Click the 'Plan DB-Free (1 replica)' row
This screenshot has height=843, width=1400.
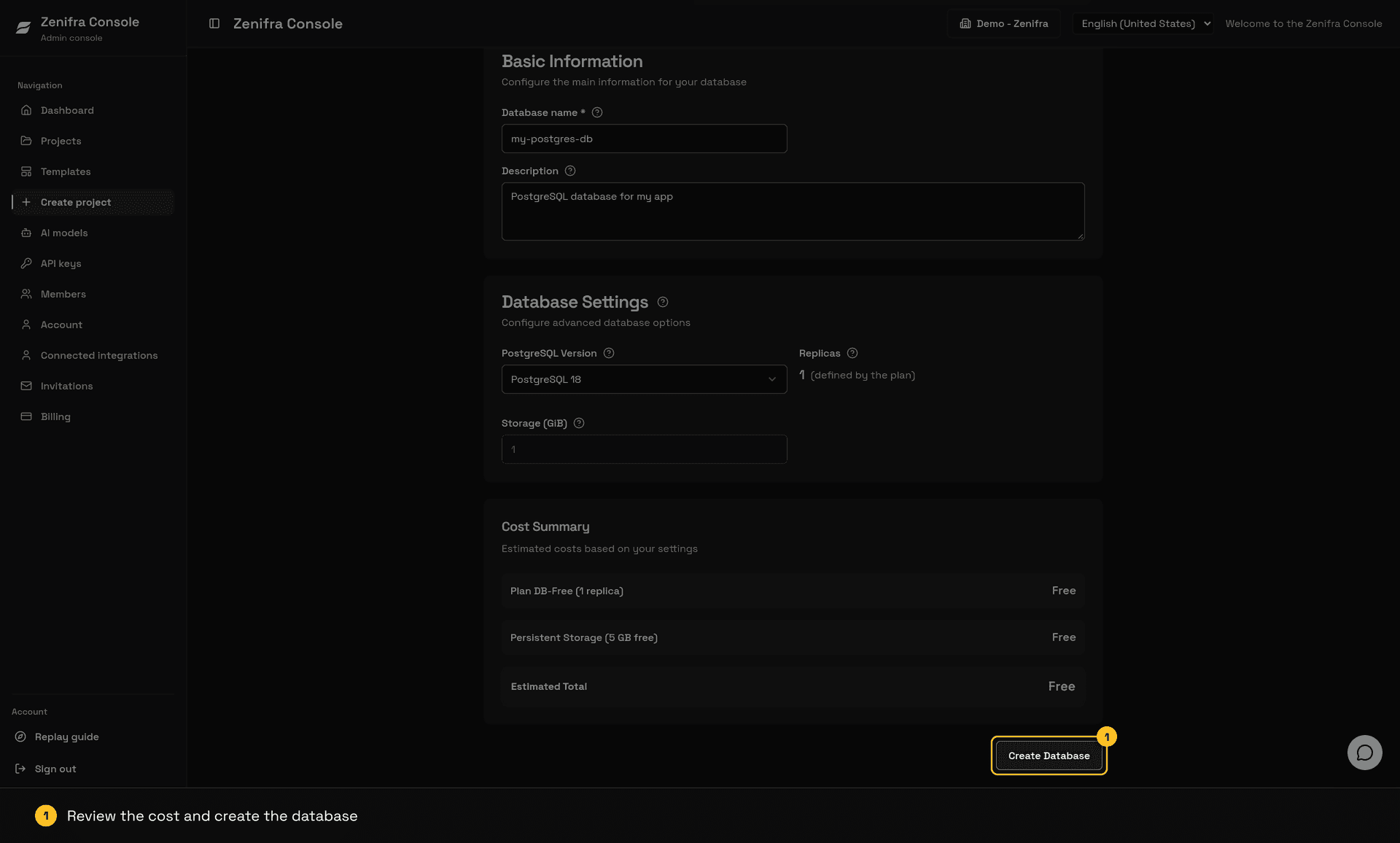click(793, 591)
